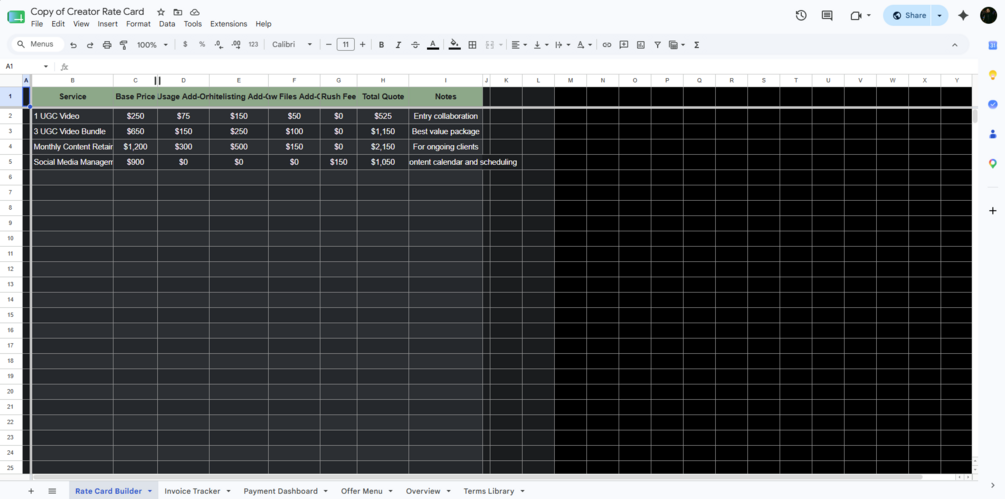Add a comment using the toolbar comment icon

click(624, 45)
